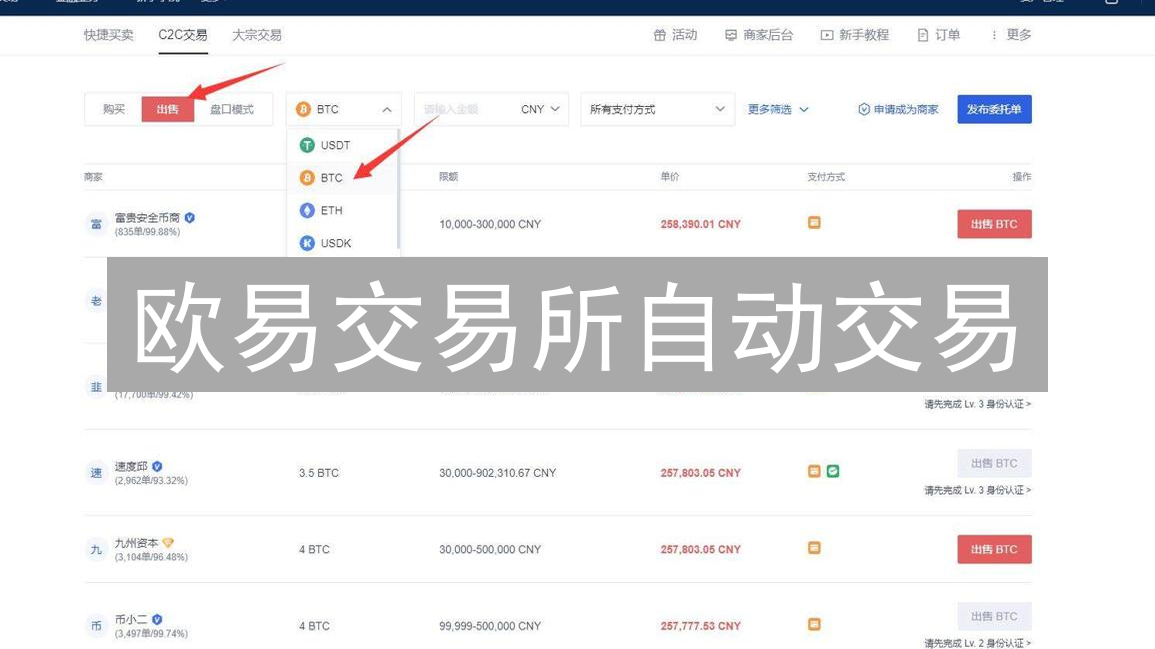1155x649 pixels.
Task: Click verified badge next to 速度邱
Action: (x=157, y=466)
